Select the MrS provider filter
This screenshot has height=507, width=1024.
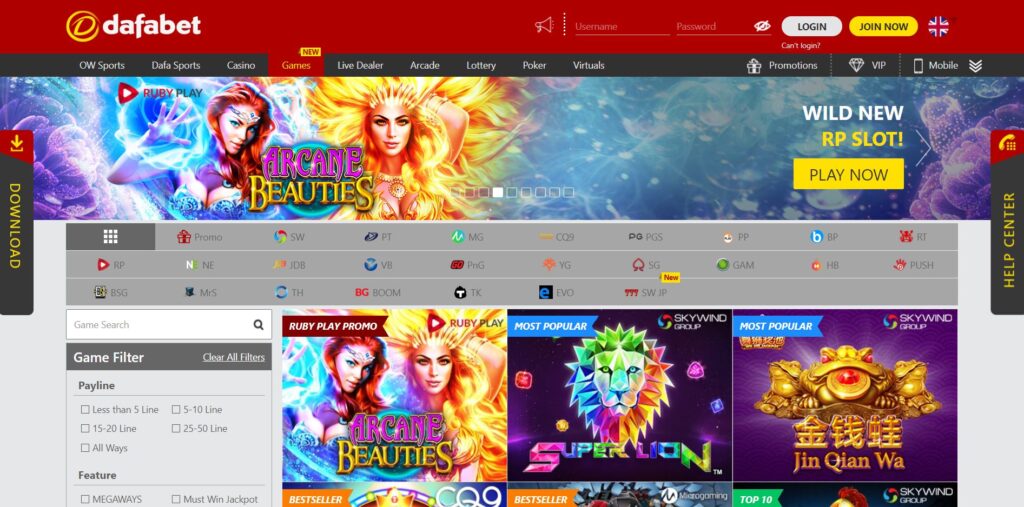pos(200,293)
